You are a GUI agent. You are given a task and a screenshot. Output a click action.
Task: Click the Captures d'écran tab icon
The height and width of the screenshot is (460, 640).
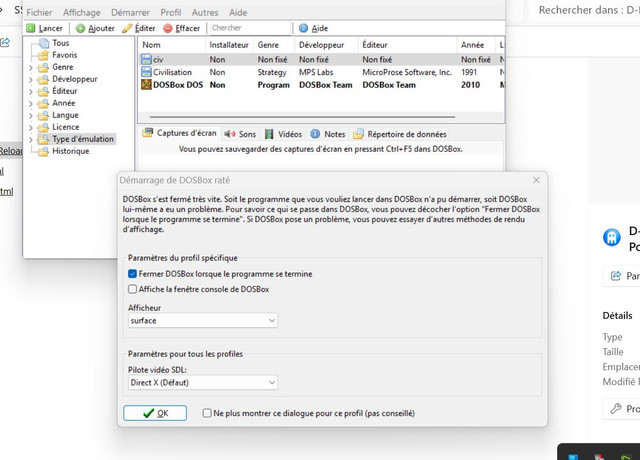point(148,133)
